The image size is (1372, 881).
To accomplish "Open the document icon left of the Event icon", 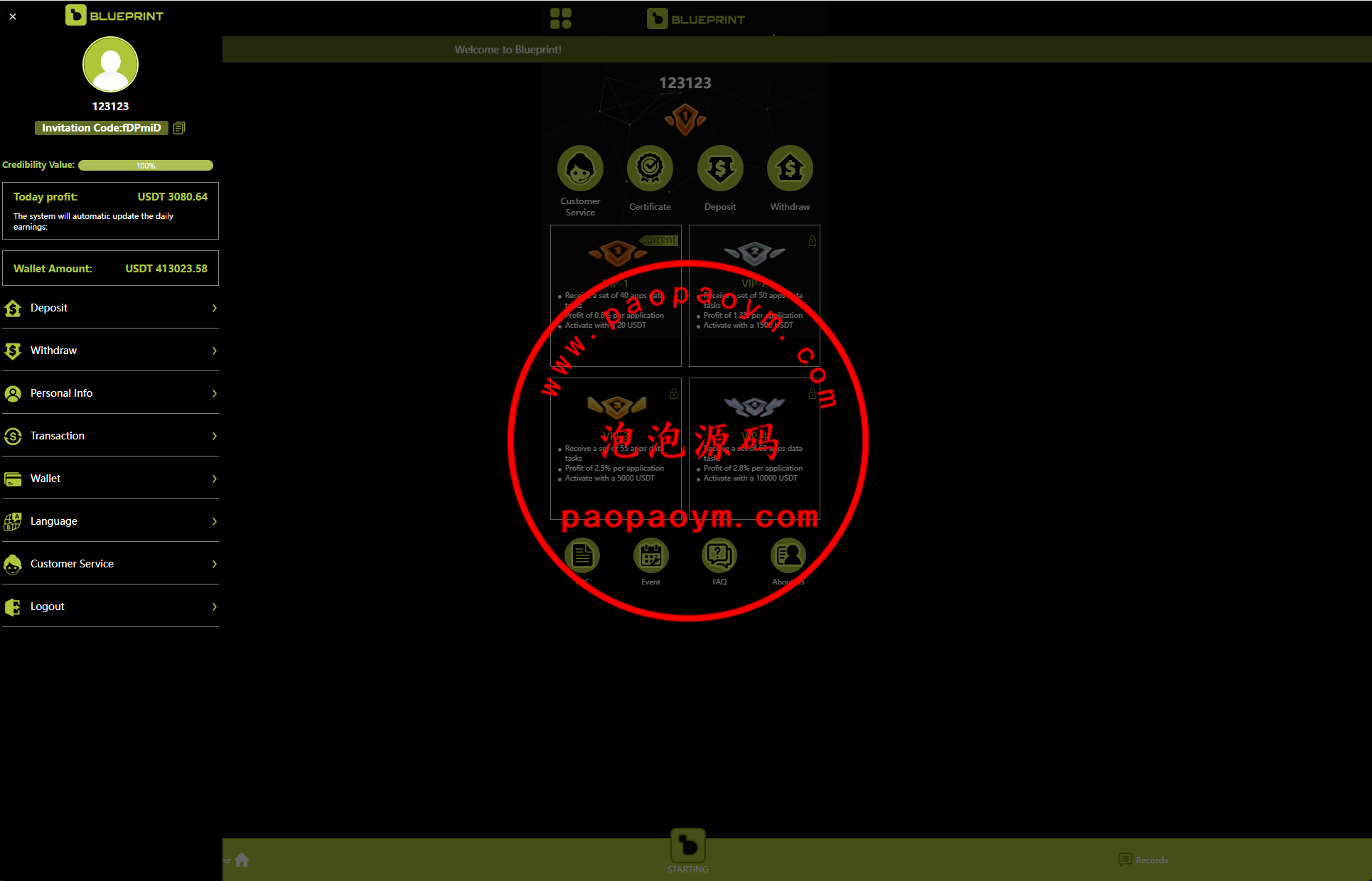I will (582, 555).
